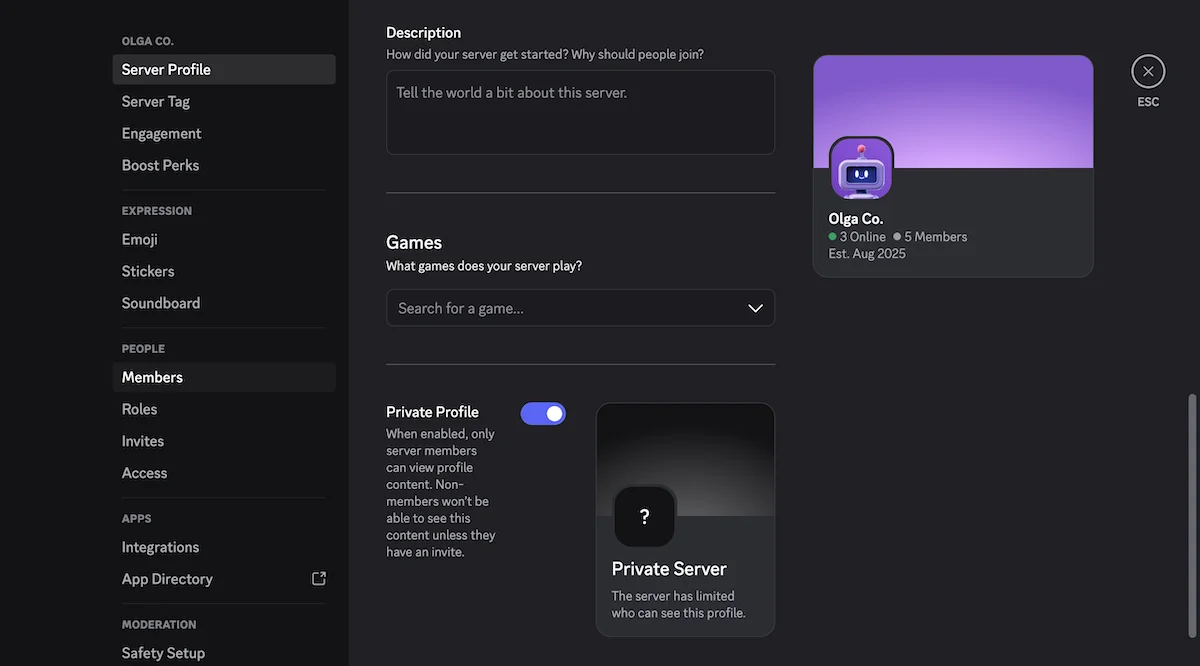The image size is (1200, 666).
Task: Open Emoji settings
Action: point(224,239)
